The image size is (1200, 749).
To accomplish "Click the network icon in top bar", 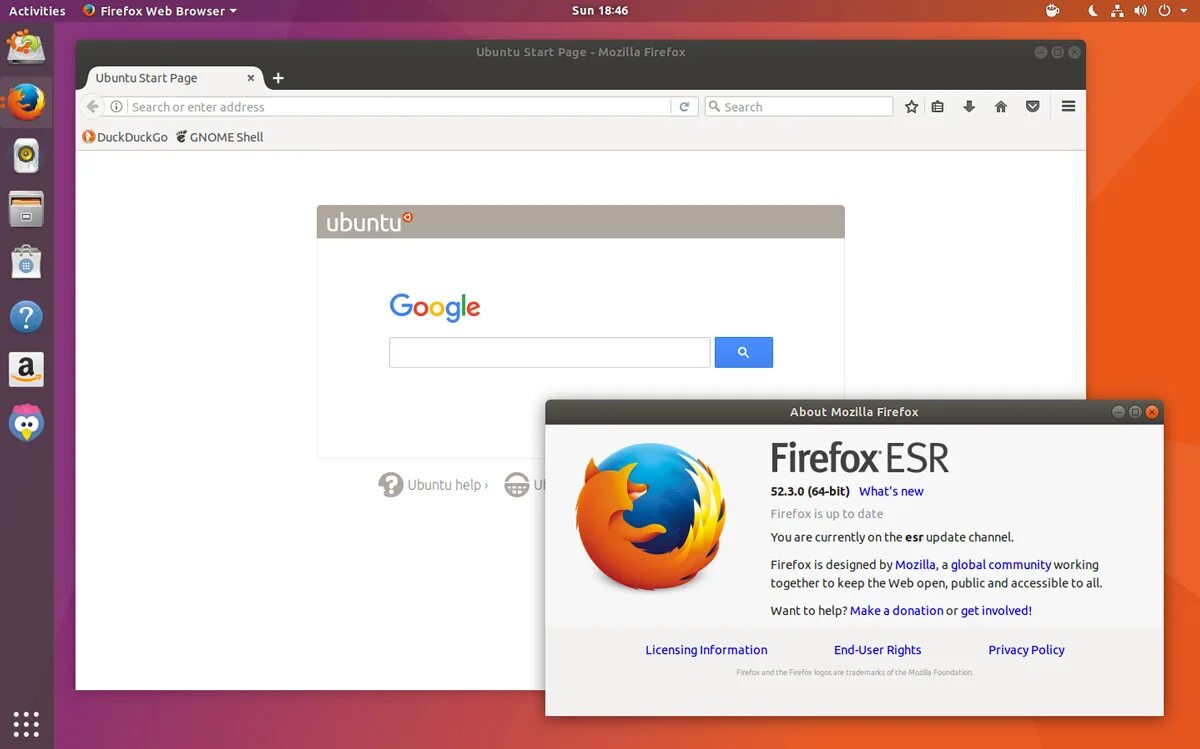I will [x=1117, y=10].
